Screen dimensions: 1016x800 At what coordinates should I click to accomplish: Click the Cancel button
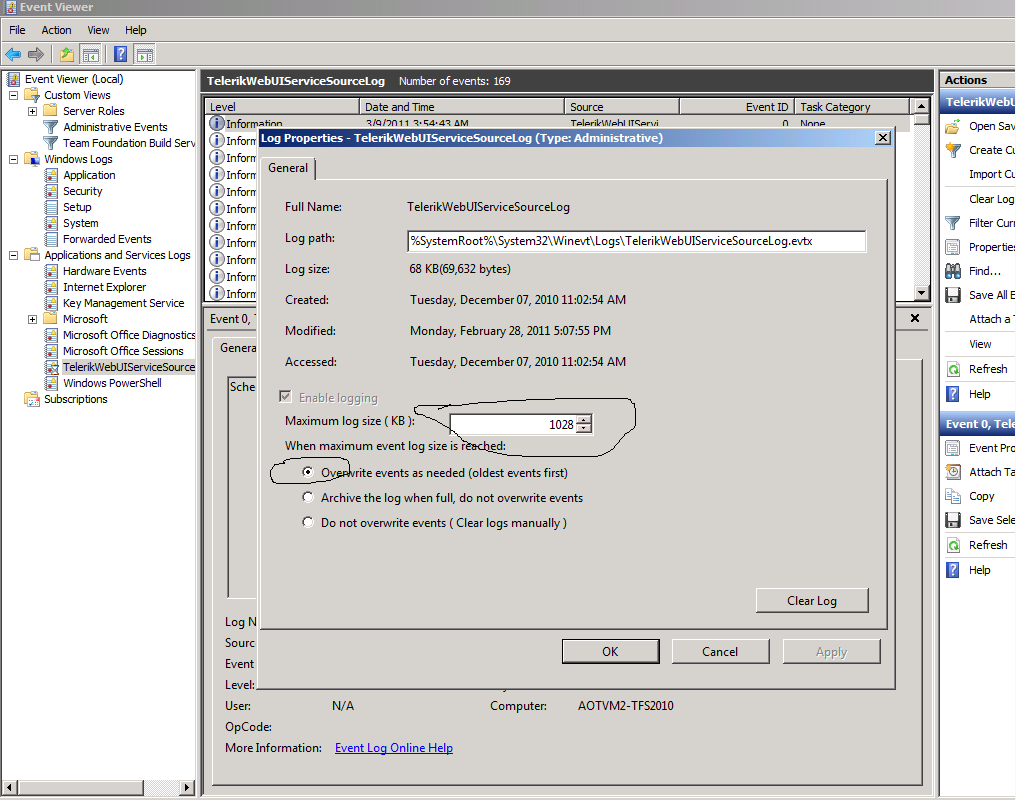pos(720,652)
